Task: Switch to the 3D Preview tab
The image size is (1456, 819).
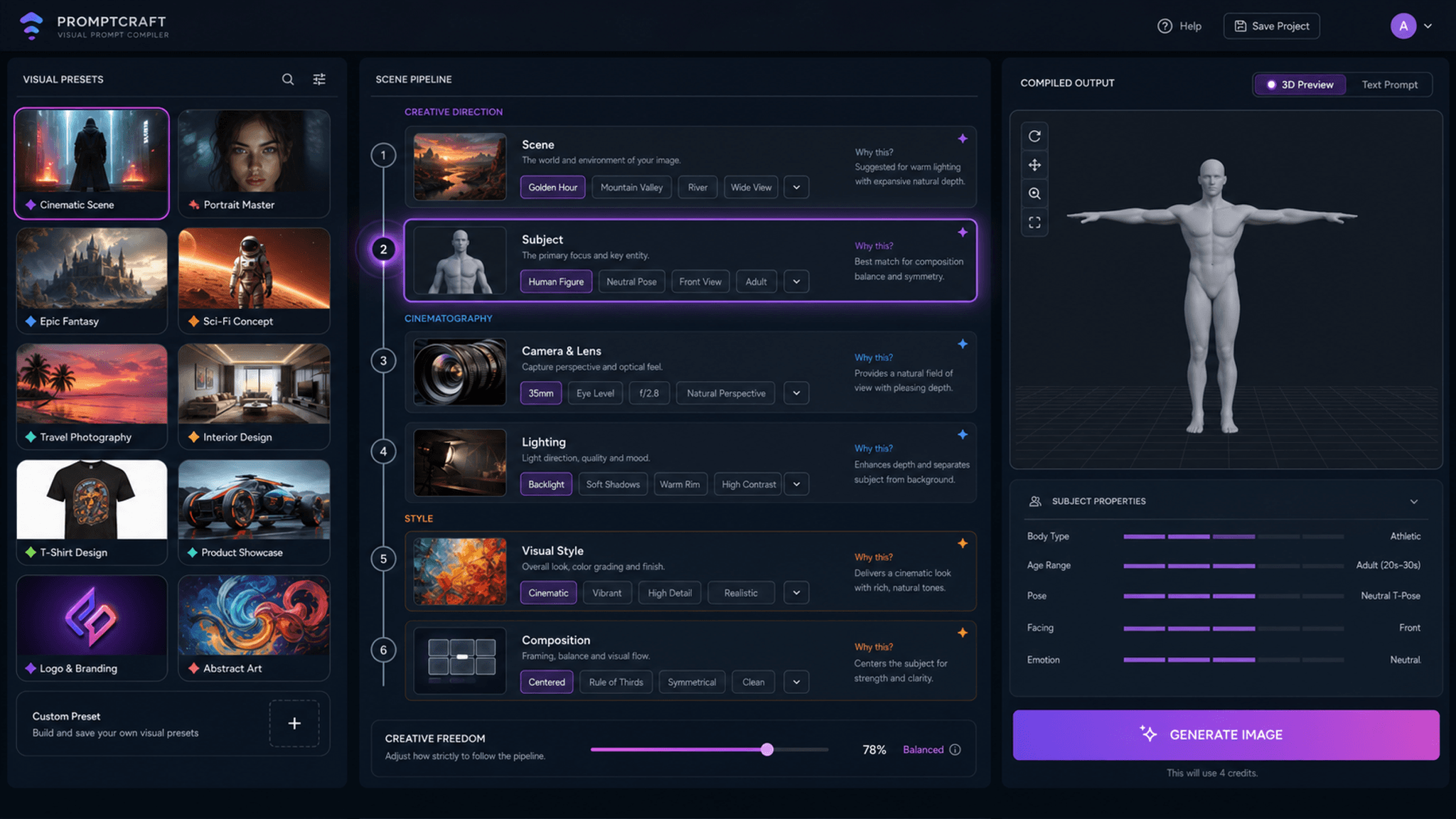Action: pyautogui.click(x=1300, y=85)
